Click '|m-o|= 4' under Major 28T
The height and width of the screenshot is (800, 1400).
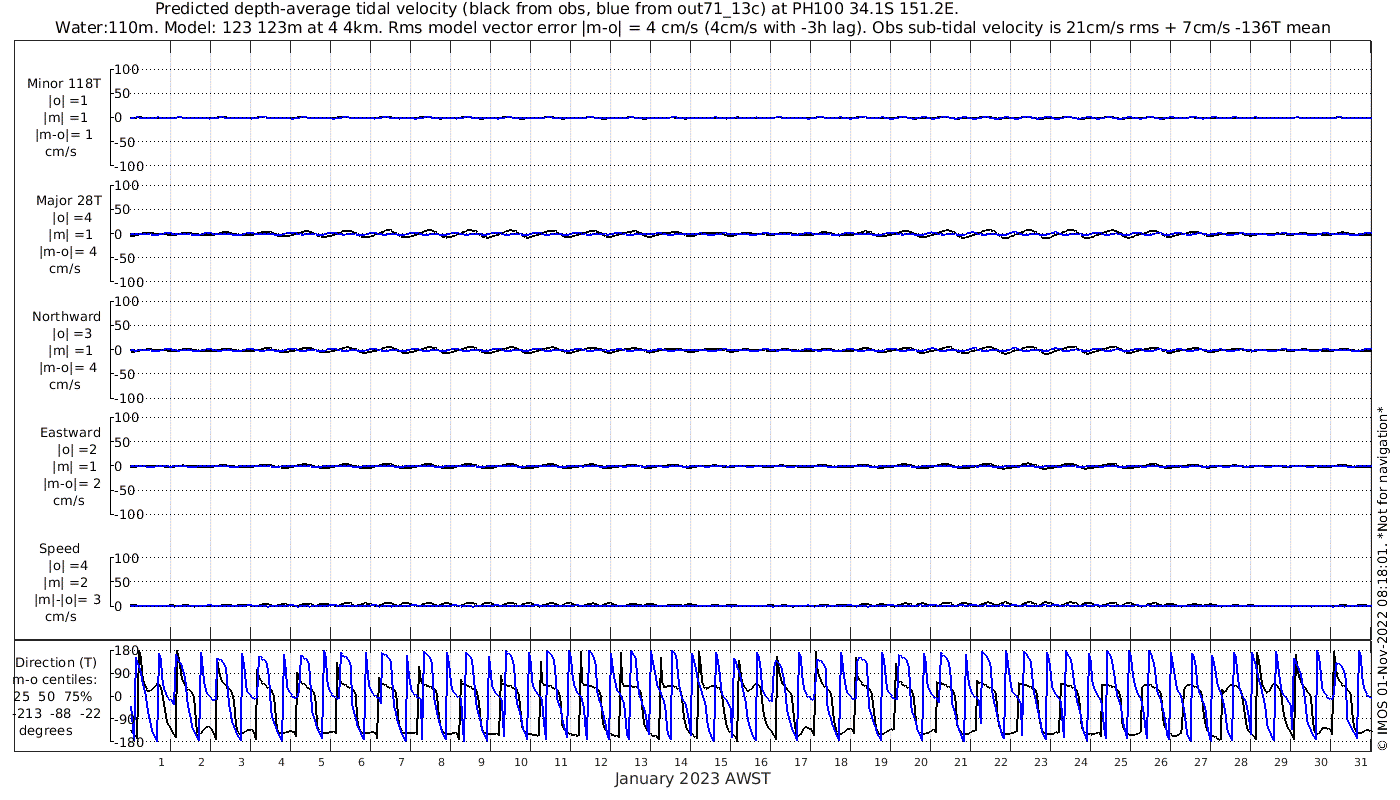click(66, 251)
